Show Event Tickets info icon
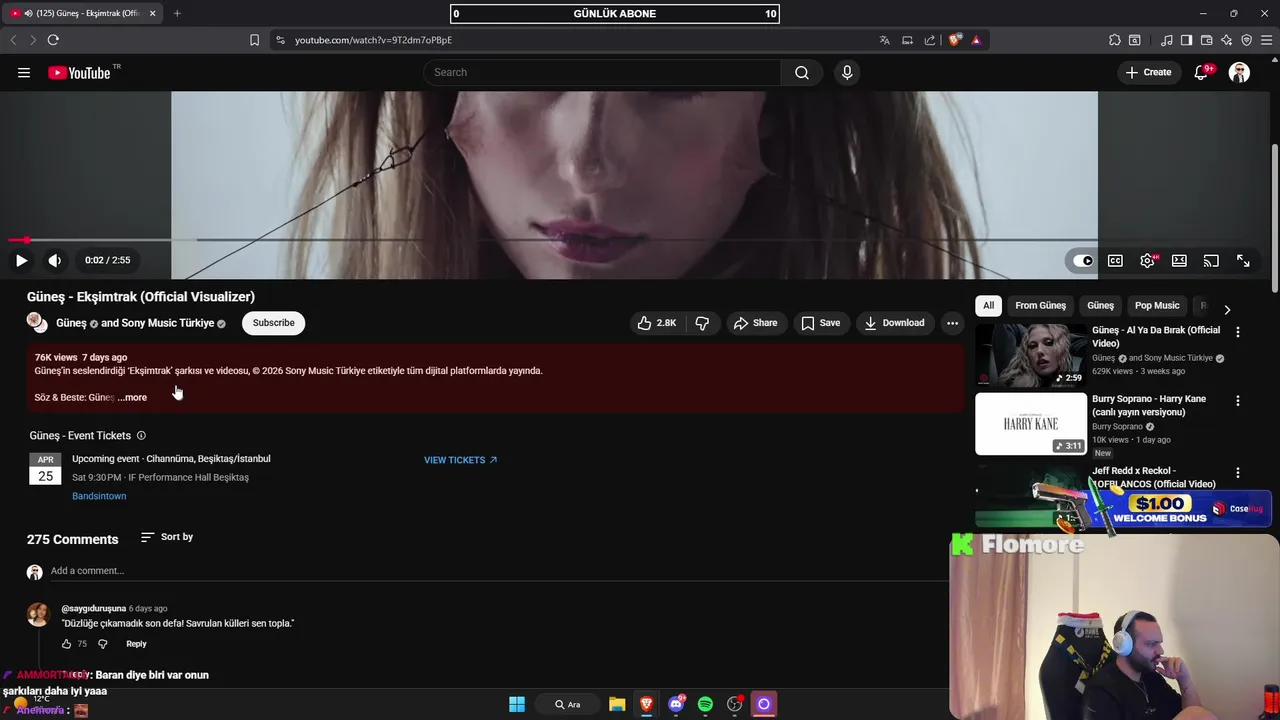The height and width of the screenshot is (720, 1280). (x=141, y=435)
